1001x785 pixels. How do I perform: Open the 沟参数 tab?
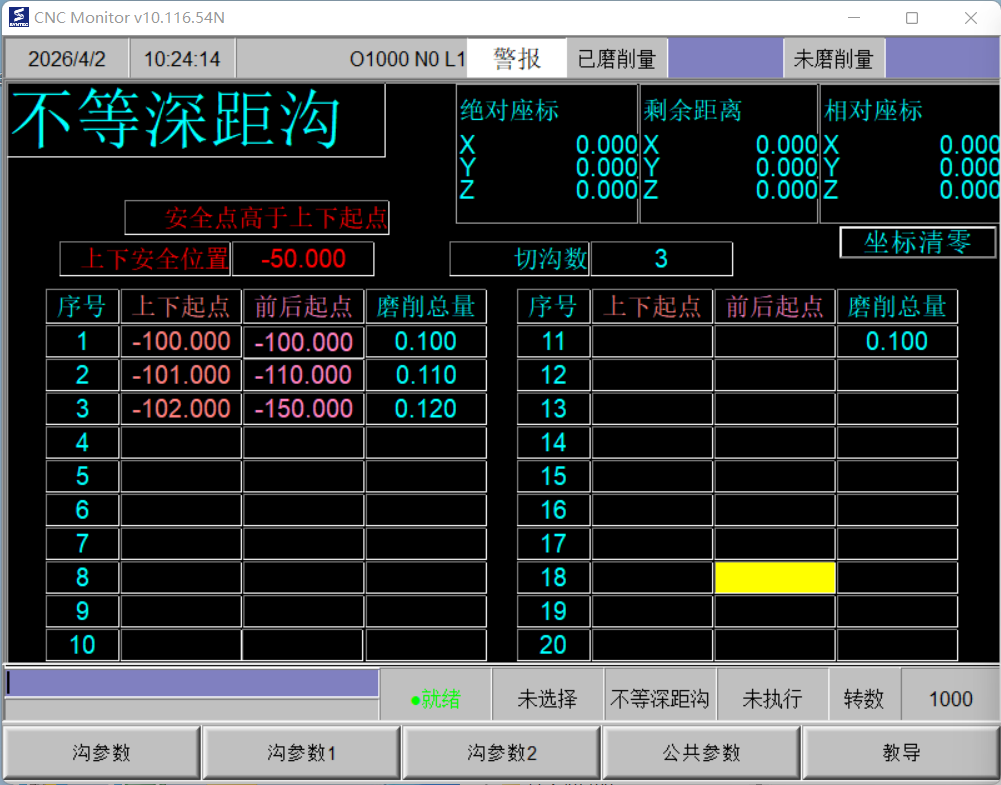coord(101,753)
